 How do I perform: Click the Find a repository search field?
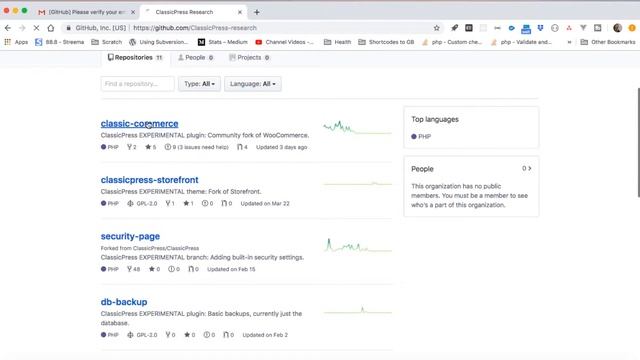pyautogui.click(x=138, y=84)
